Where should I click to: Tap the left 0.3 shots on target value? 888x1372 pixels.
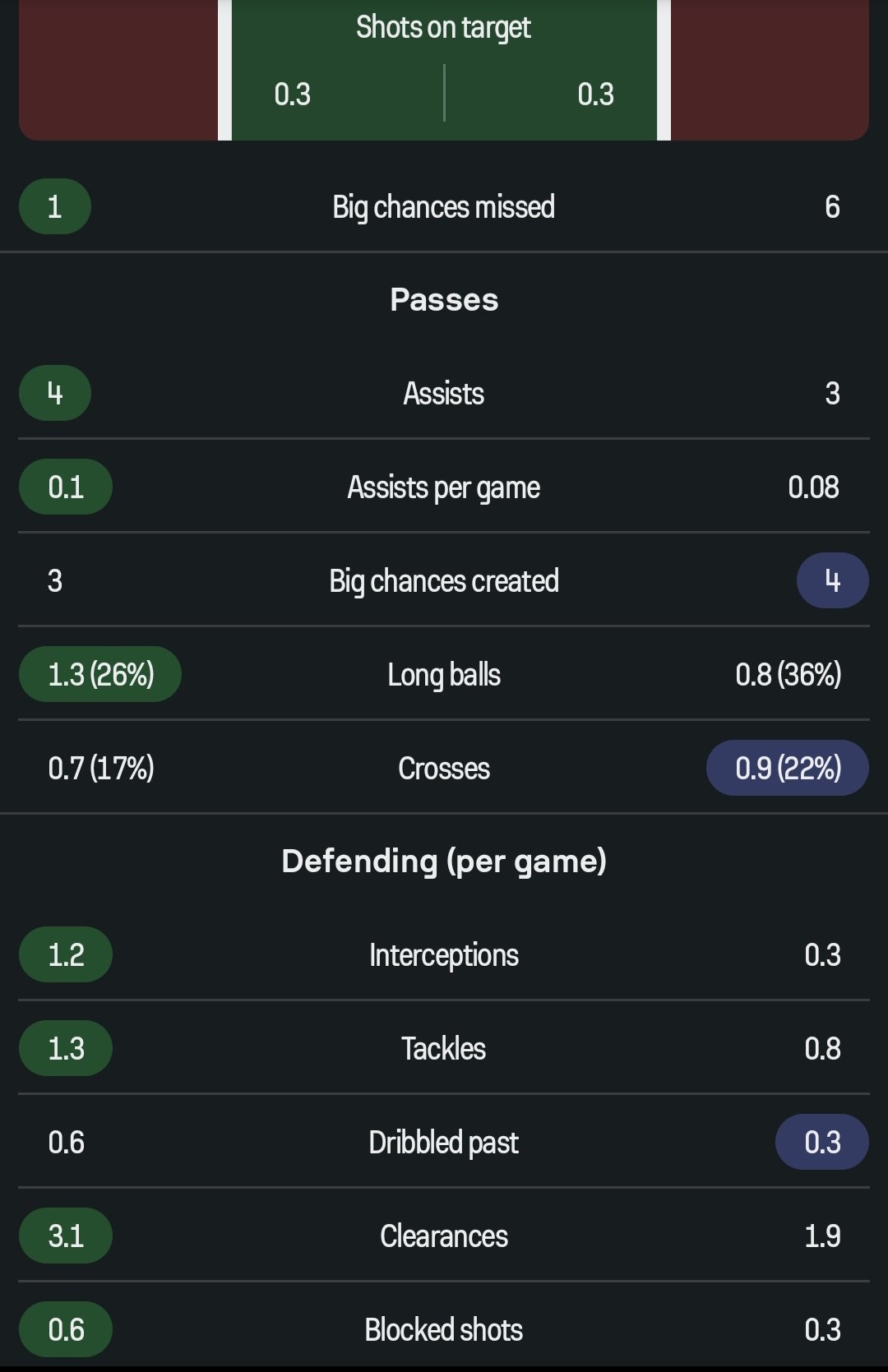293,95
